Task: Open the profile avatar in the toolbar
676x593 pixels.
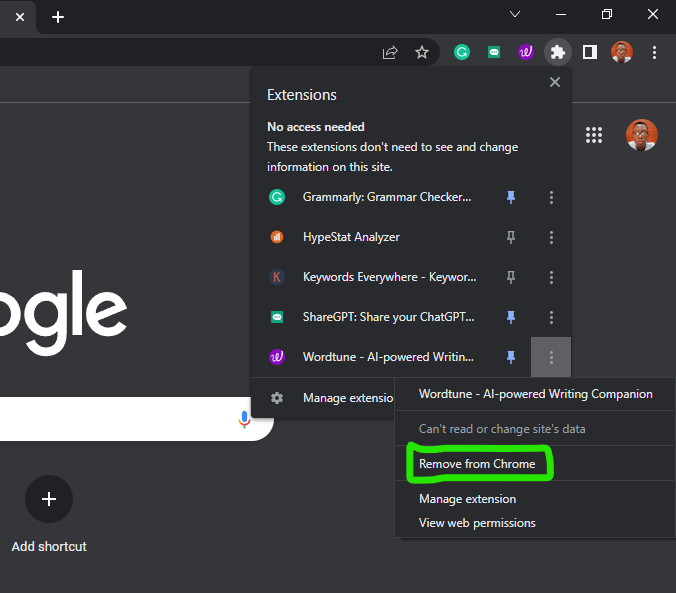Action: (x=622, y=52)
